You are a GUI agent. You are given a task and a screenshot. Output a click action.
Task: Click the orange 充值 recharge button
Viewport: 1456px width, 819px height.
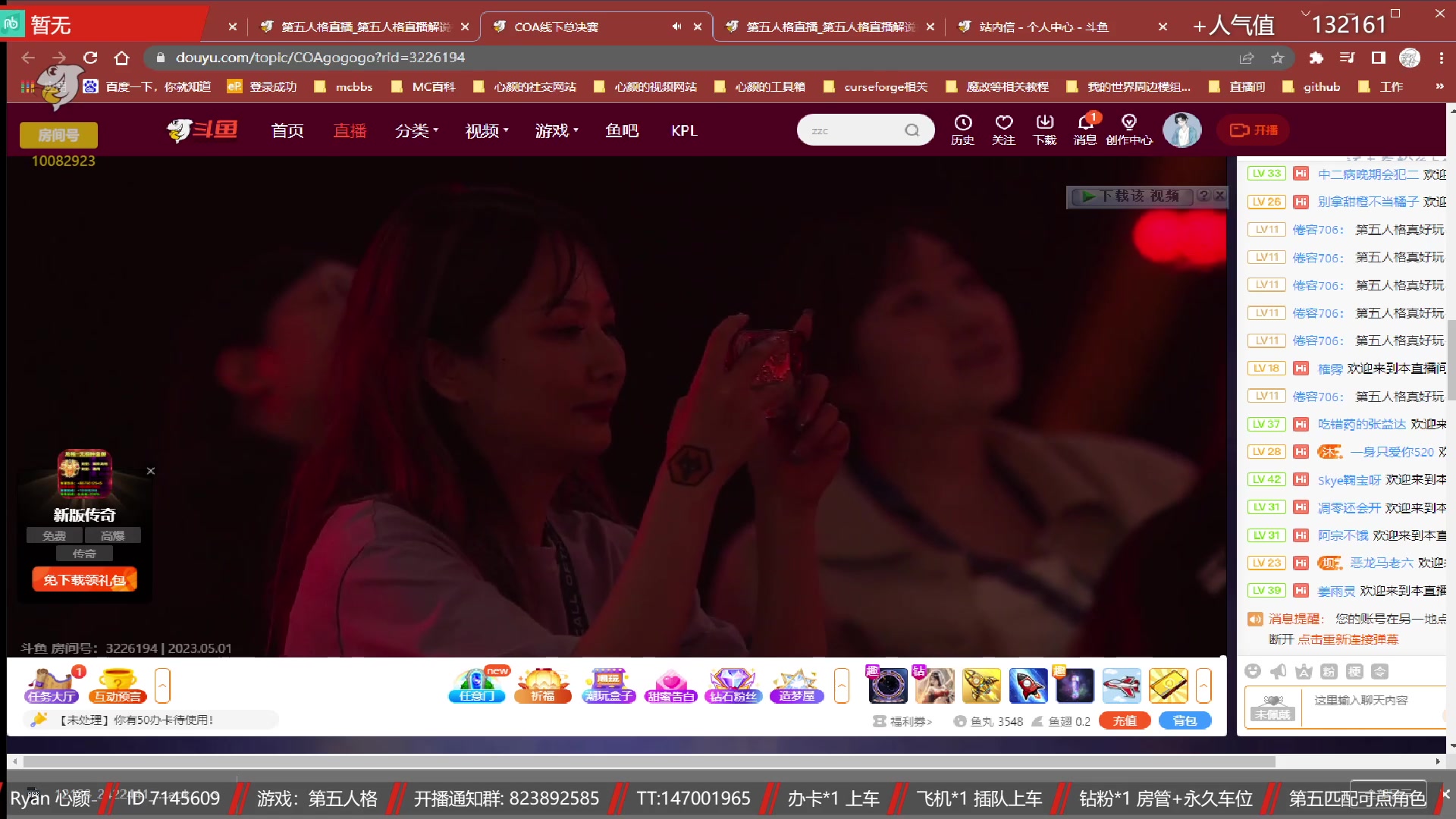[x=1124, y=721]
